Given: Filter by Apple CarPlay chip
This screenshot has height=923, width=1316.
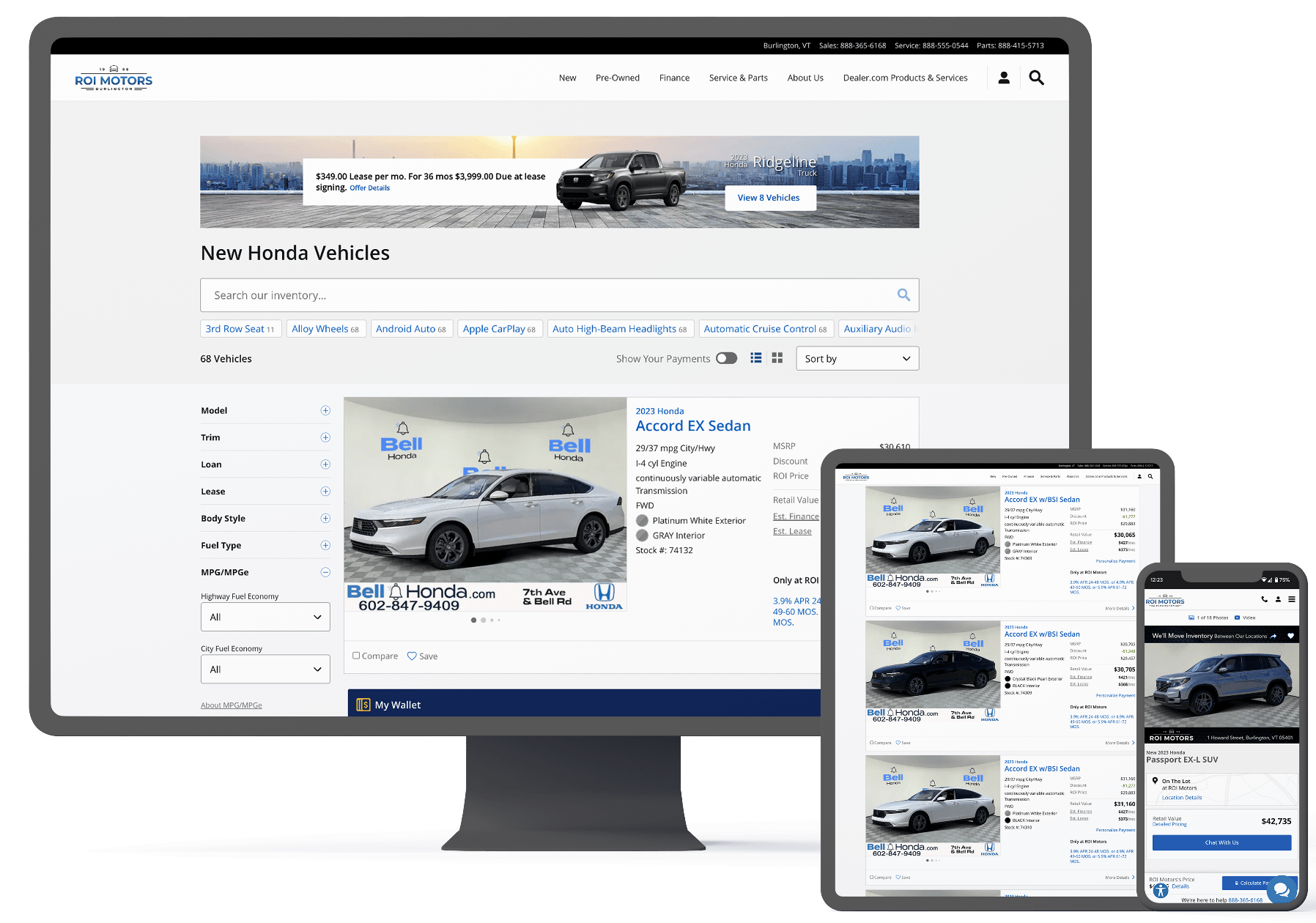Looking at the screenshot, I should click(x=499, y=329).
